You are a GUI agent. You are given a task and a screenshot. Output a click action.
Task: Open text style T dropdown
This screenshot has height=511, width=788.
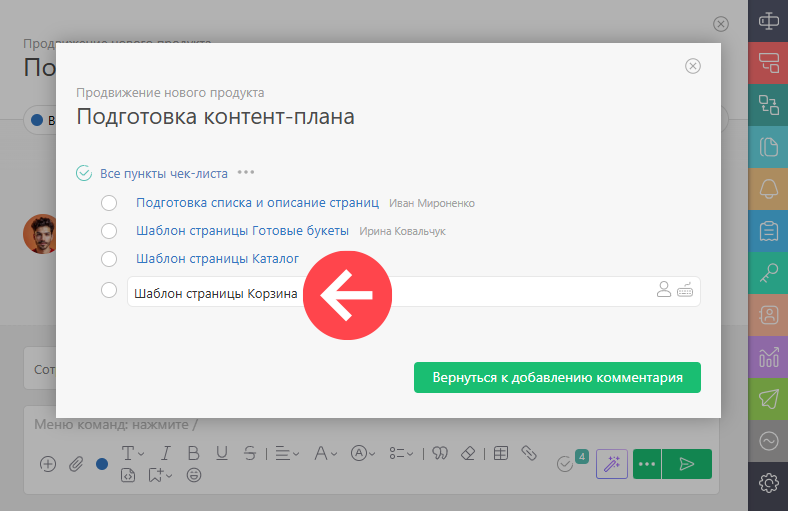[133, 453]
